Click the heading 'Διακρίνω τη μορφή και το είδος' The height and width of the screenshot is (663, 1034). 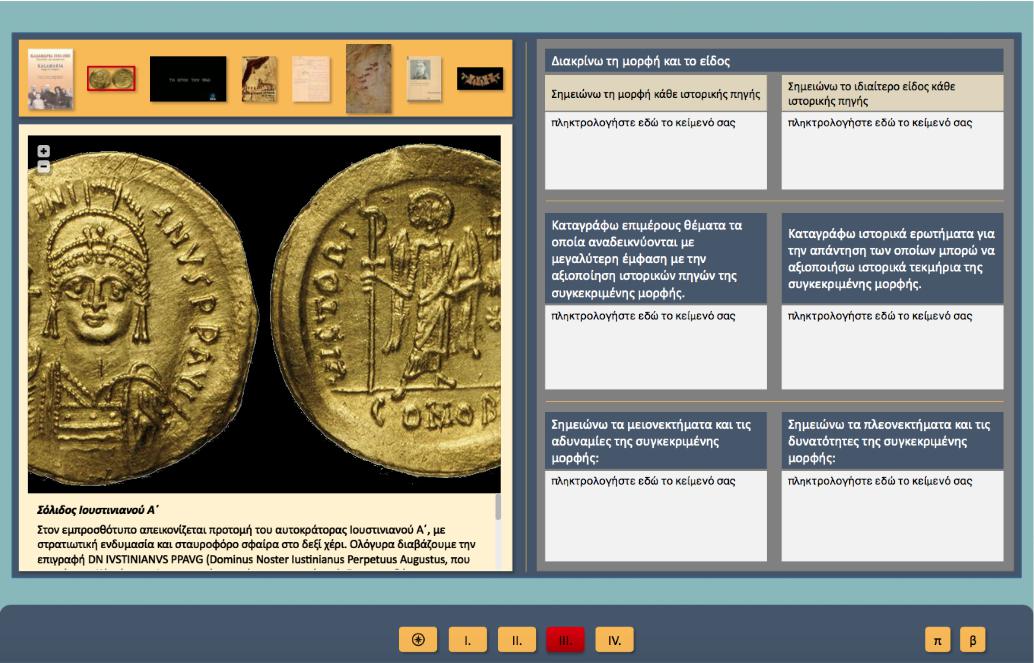(x=640, y=61)
